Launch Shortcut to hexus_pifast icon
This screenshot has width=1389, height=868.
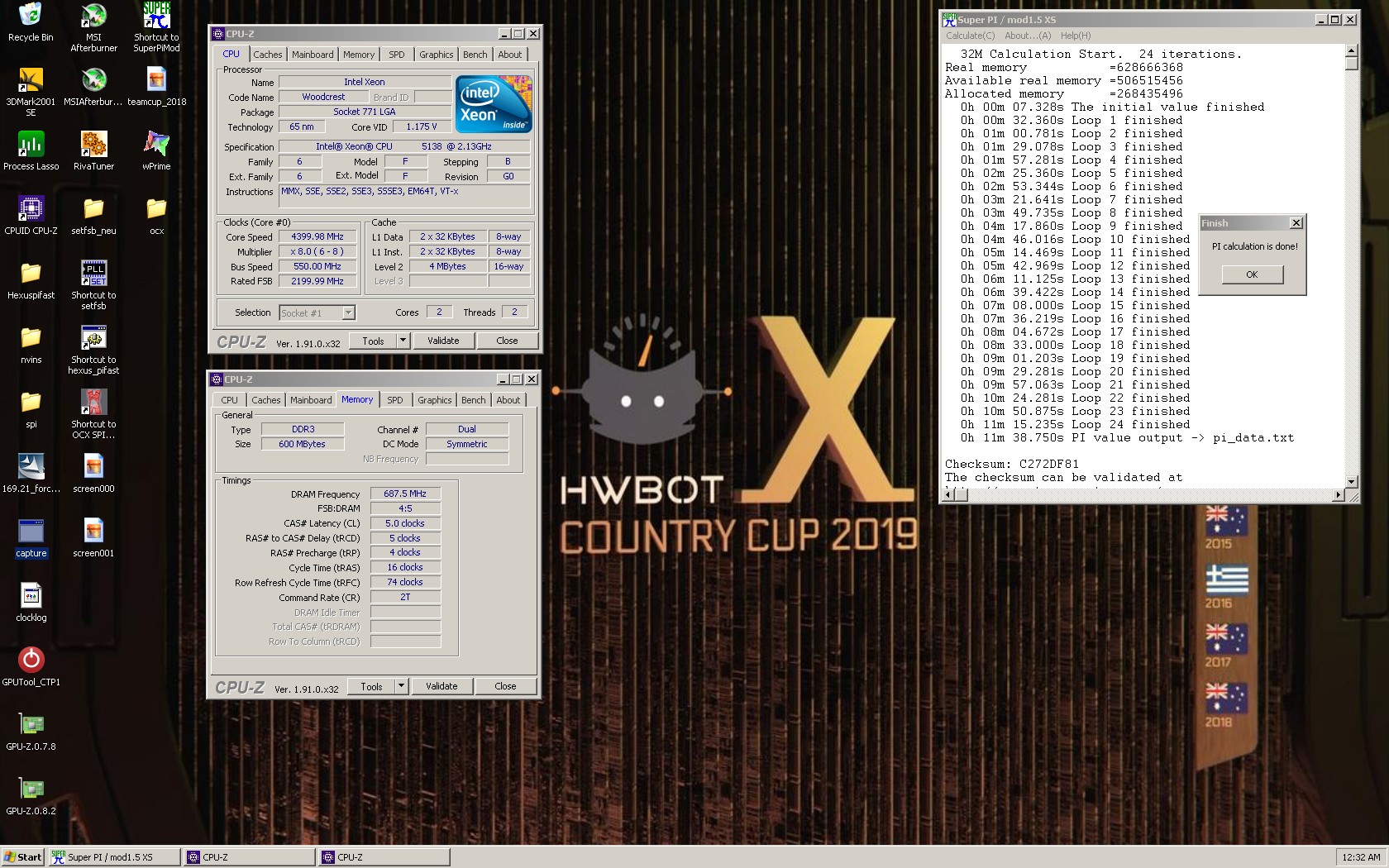(93, 349)
